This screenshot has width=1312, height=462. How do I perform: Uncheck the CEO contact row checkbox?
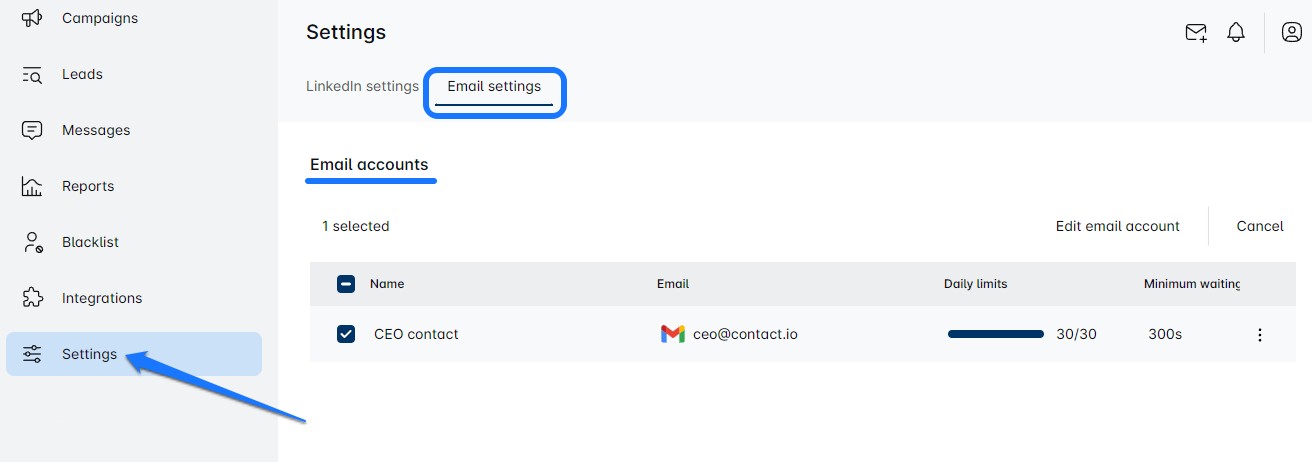click(x=346, y=334)
